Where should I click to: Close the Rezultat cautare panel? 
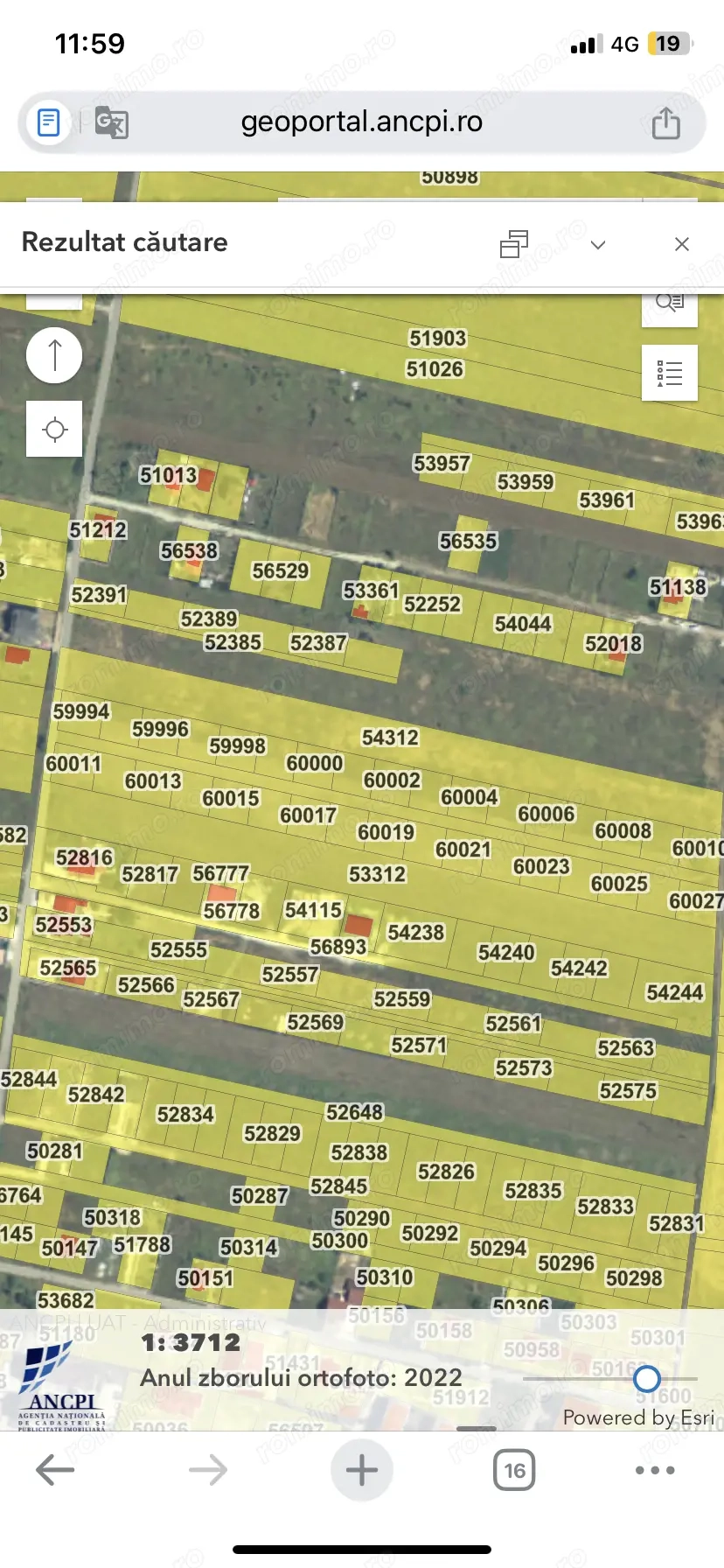coord(682,244)
